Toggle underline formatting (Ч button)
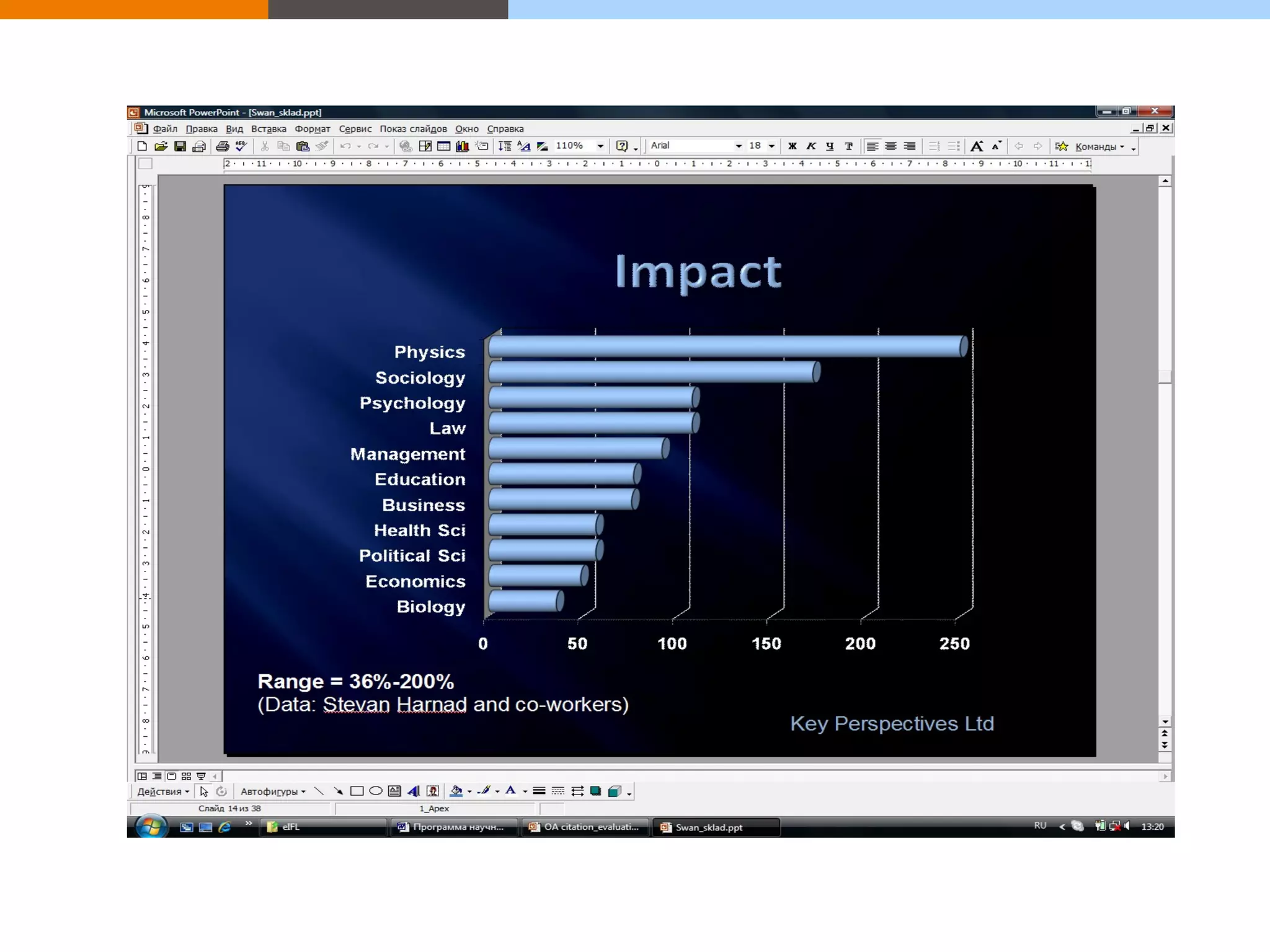This screenshot has width=1270, height=952. (830, 146)
